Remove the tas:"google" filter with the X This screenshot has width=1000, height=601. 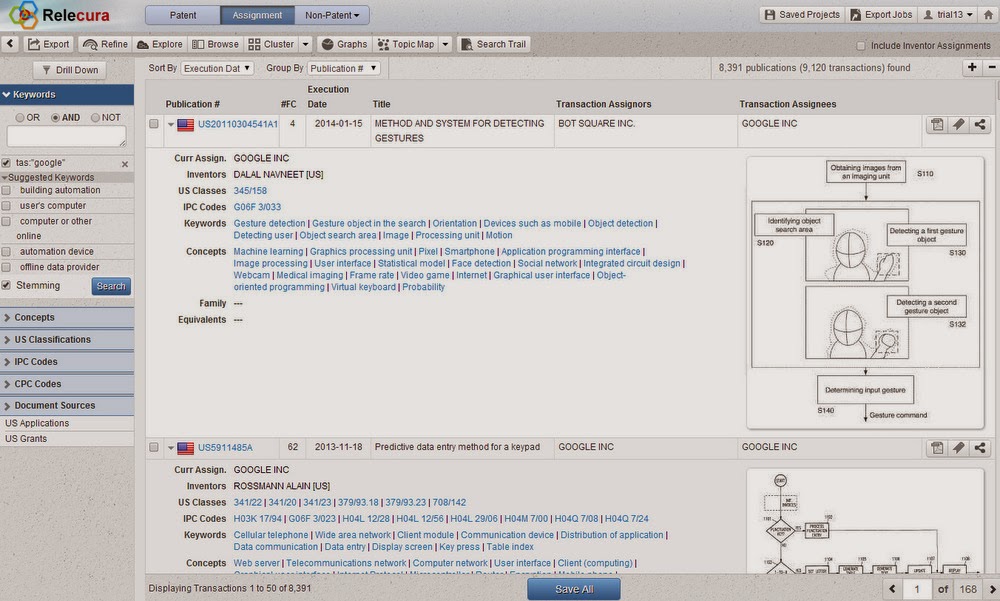coord(125,164)
